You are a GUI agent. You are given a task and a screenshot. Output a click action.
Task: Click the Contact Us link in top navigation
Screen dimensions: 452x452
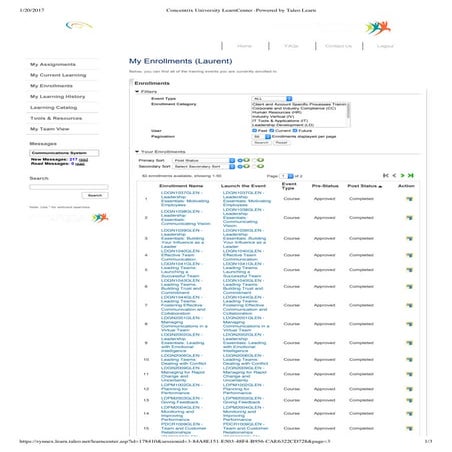pyautogui.click(x=338, y=46)
